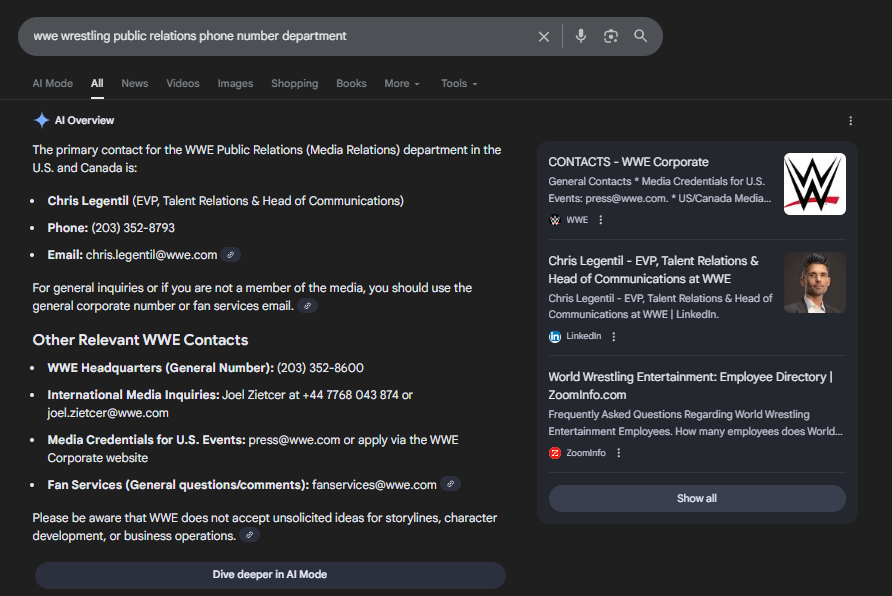The width and height of the screenshot is (892, 596).
Task: Click the ZoomInfo source favicon
Action: (x=555, y=453)
